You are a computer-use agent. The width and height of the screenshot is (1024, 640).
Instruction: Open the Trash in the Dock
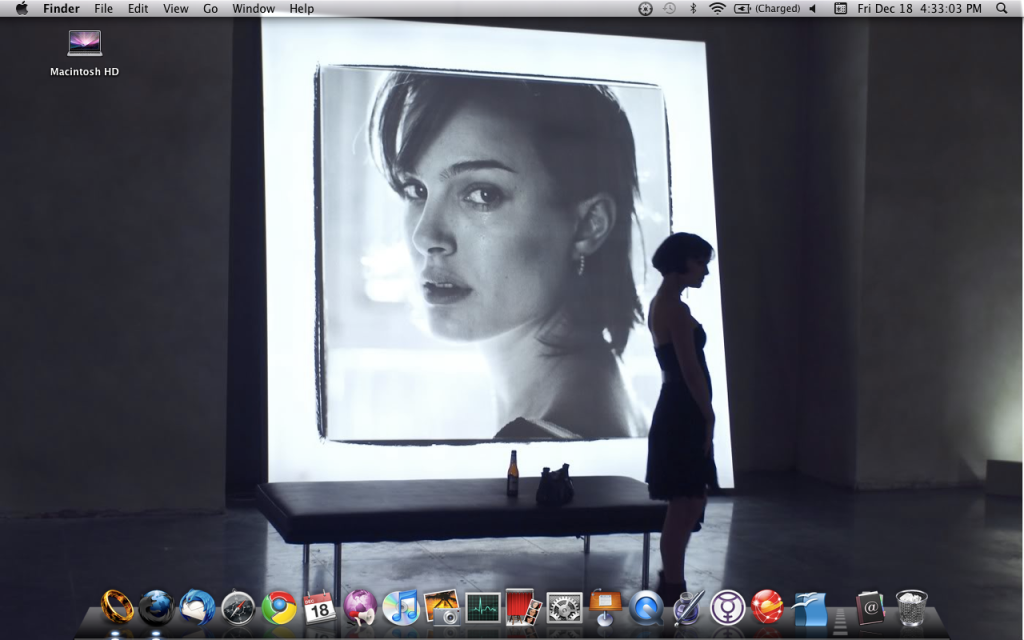coord(911,607)
